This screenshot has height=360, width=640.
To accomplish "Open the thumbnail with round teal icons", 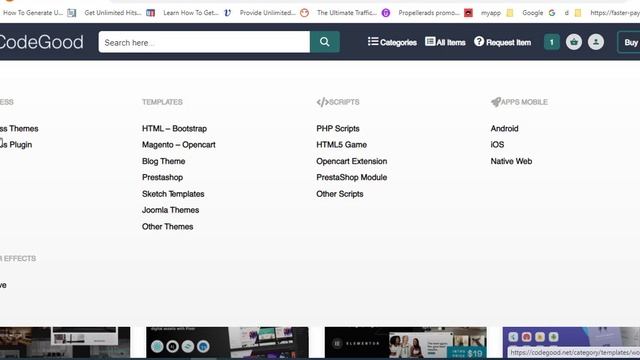I will click(227, 342).
